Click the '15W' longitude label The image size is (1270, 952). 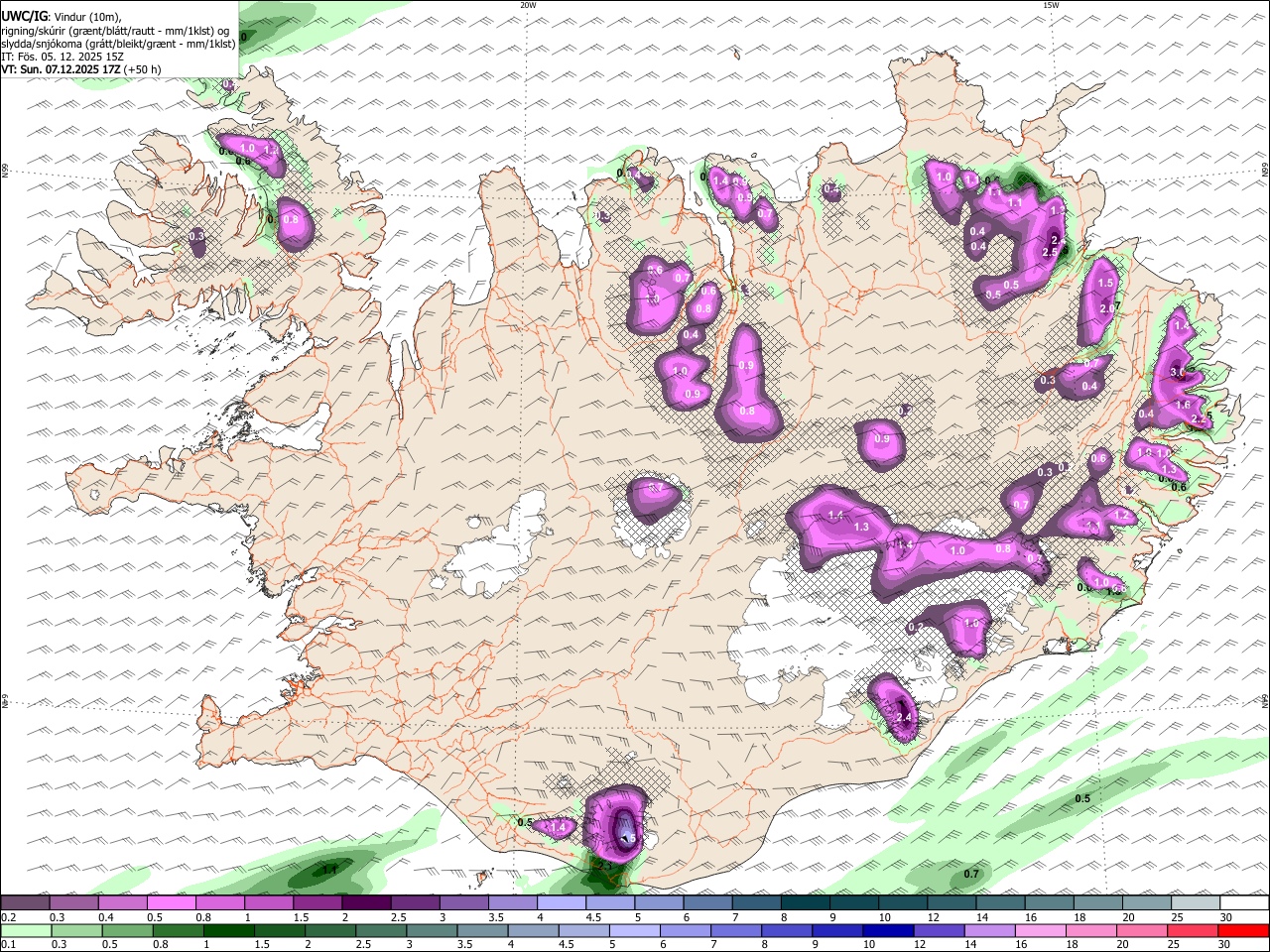pos(1051,5)
